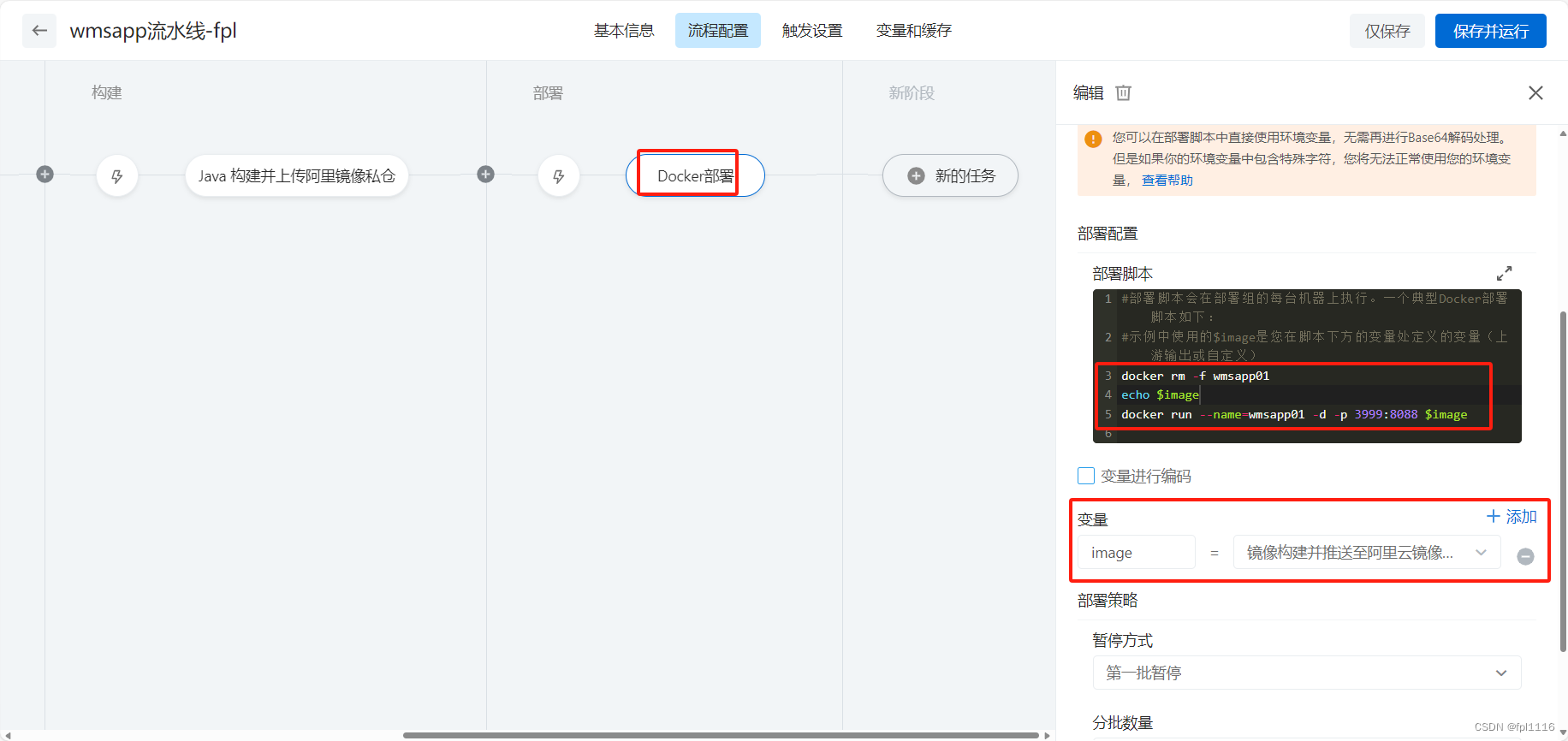Open the 触发设置 tab
The image size is (1568, 741).
coord(812,31)
